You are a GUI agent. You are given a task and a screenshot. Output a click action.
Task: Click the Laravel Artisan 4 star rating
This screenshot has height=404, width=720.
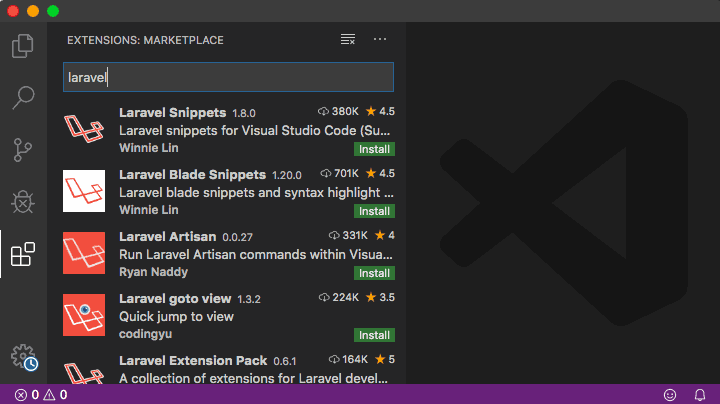(385, 236)
